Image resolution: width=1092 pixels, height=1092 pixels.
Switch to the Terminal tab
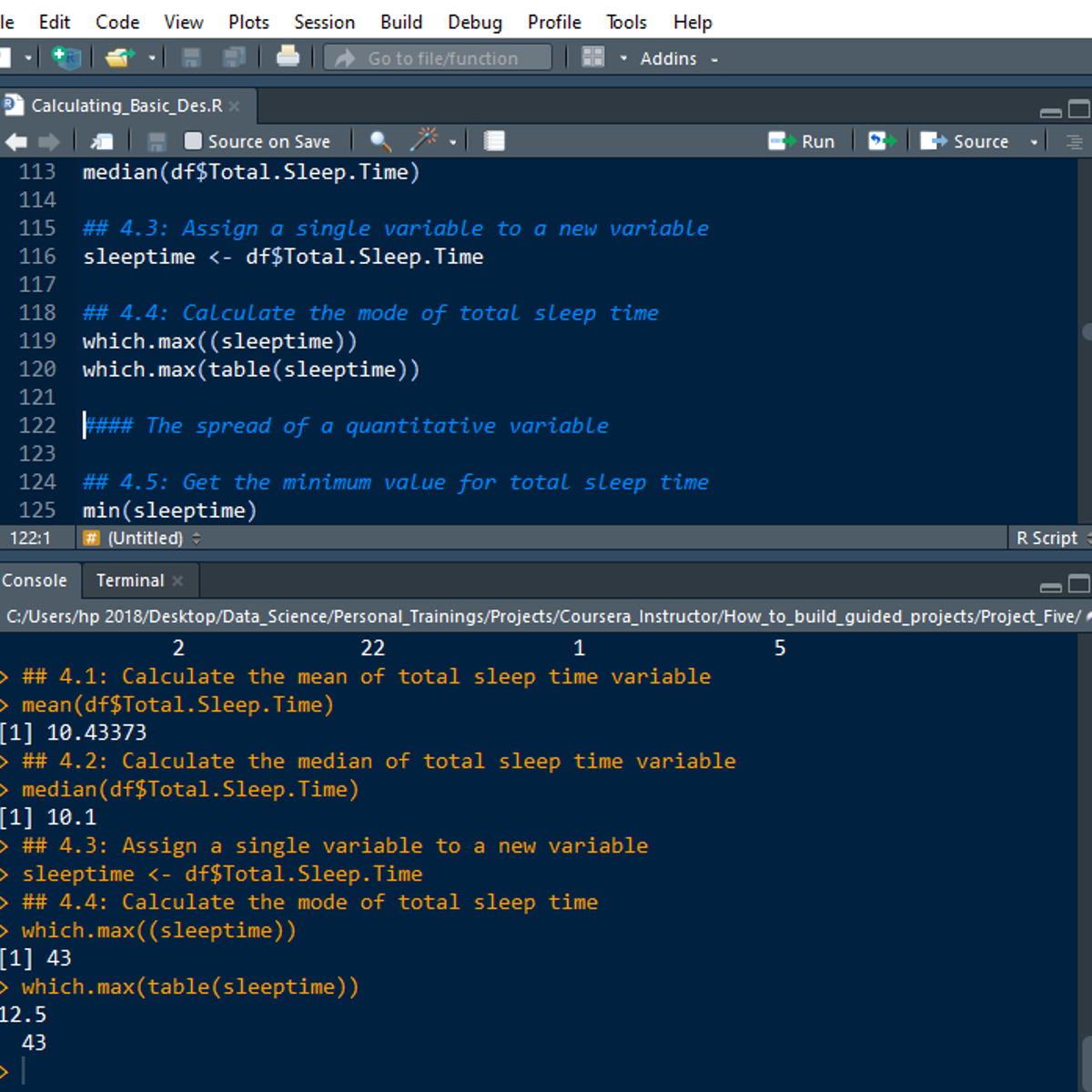point(130,581)
